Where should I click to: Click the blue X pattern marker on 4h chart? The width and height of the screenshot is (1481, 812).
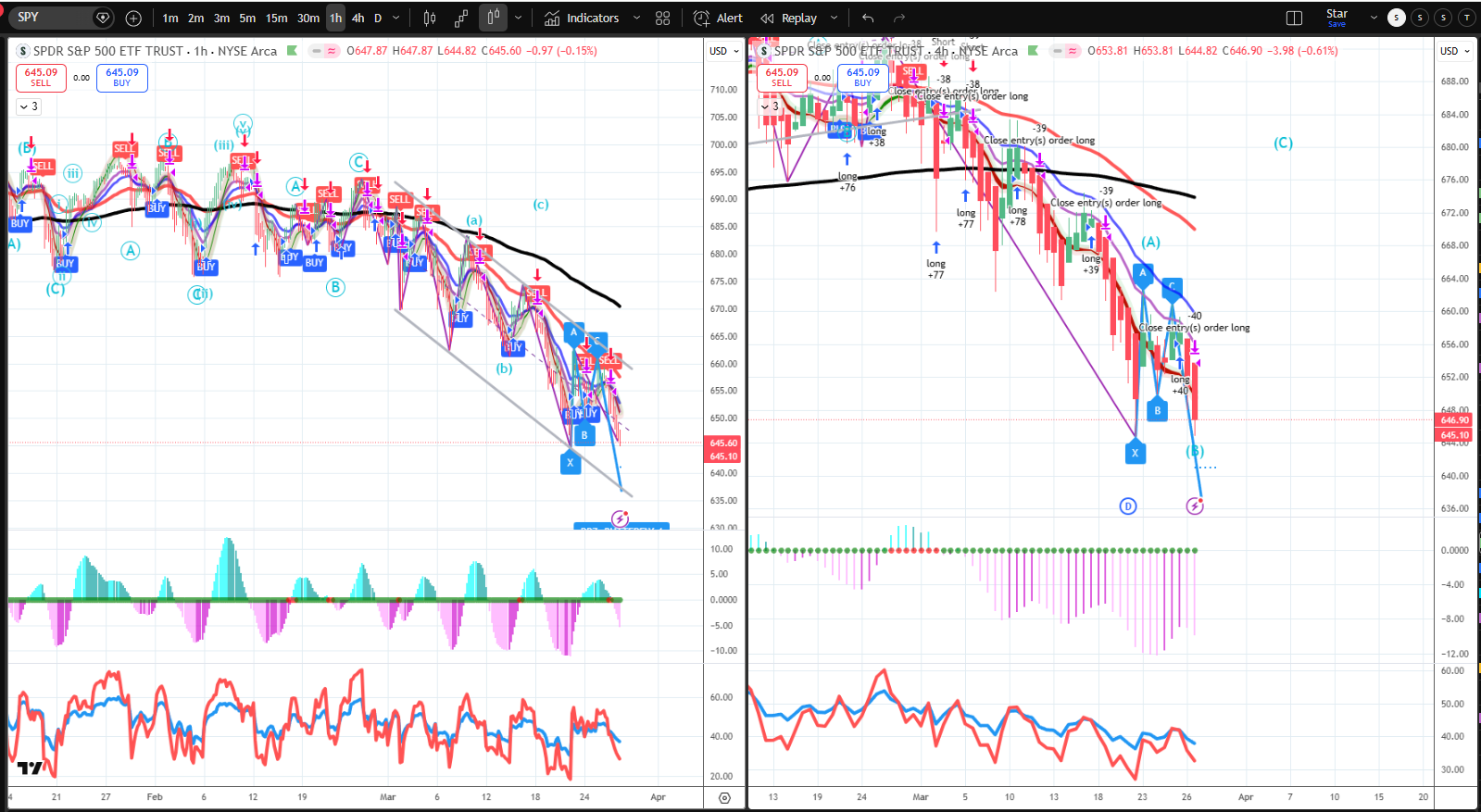pos(1136,453)
